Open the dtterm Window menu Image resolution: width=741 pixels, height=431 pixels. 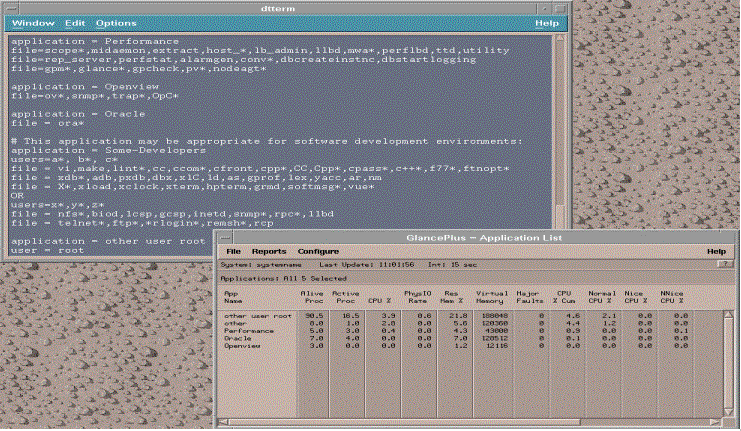tap(33, 22)
